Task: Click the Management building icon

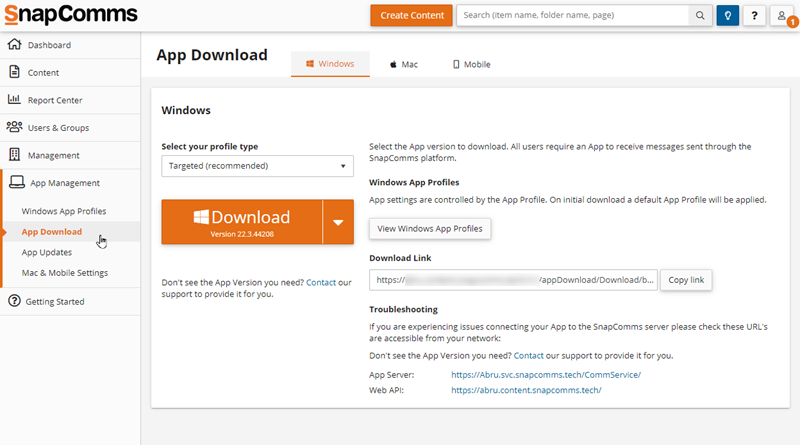Action: pos(14,154)
